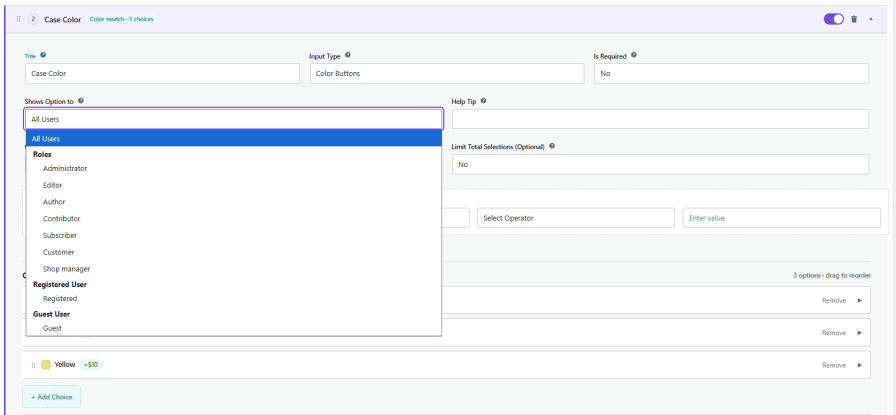The width and height of the screenshot is (896, 415).
Task: Click the Yellow color swatch
Action: tap(46, 365)
